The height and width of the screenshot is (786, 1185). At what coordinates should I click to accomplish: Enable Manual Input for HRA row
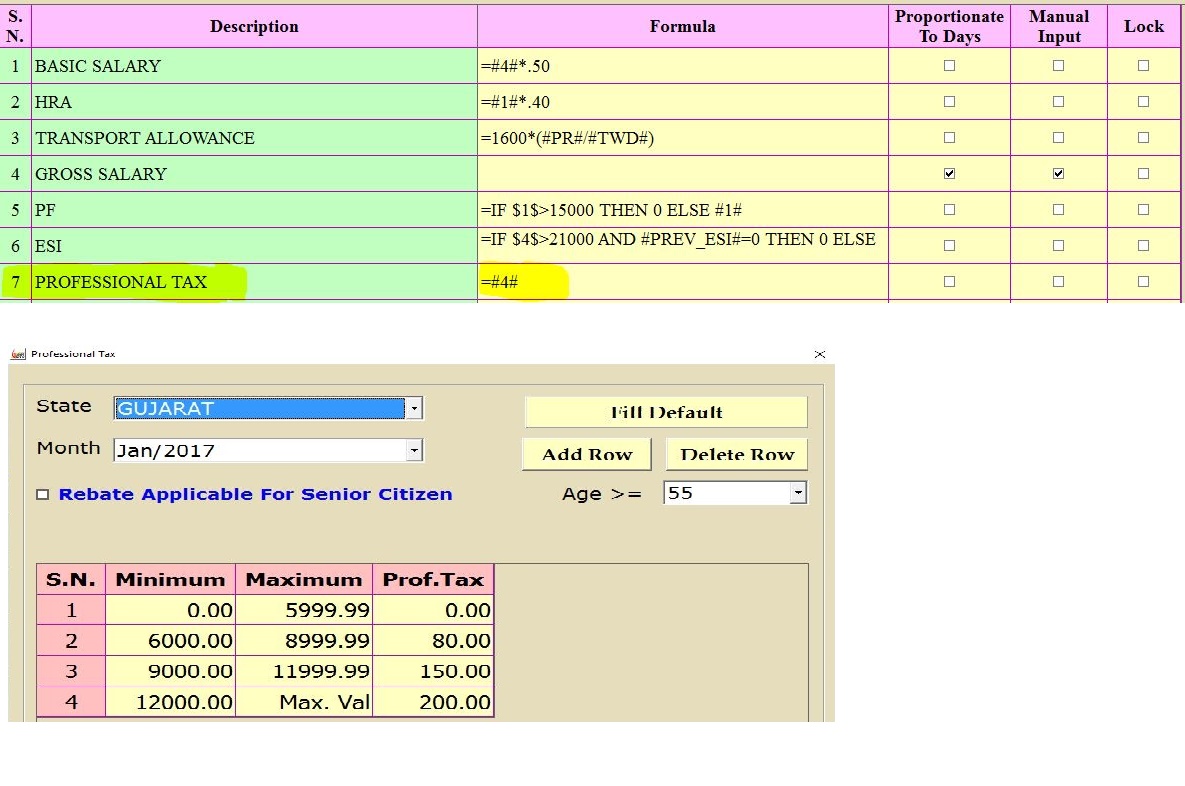pos(1057,101)
